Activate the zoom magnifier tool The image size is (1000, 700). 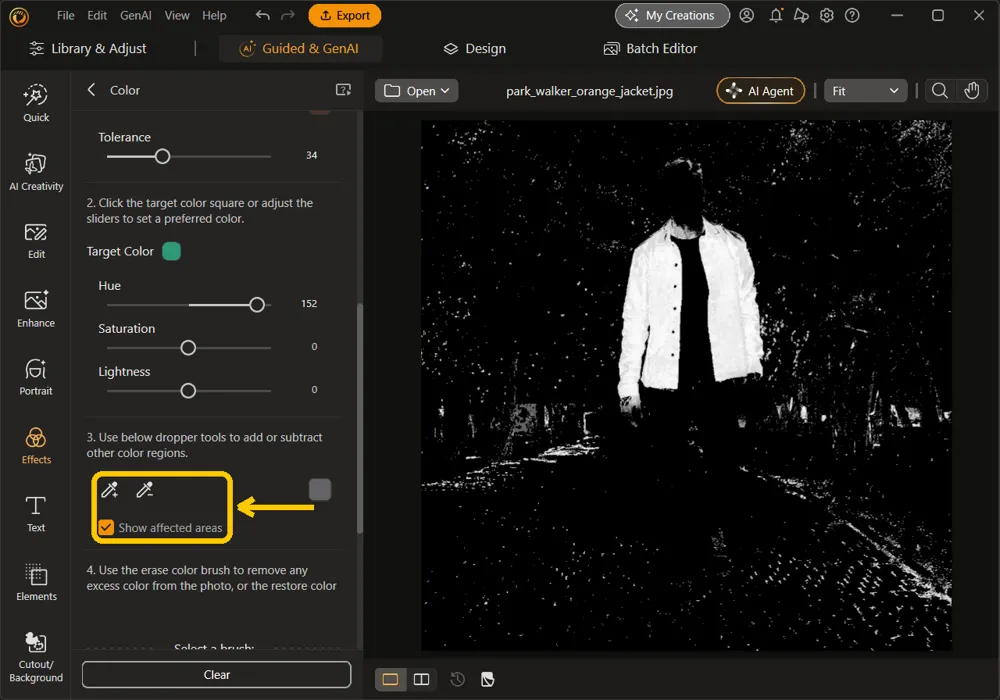(x=939, y=91)
